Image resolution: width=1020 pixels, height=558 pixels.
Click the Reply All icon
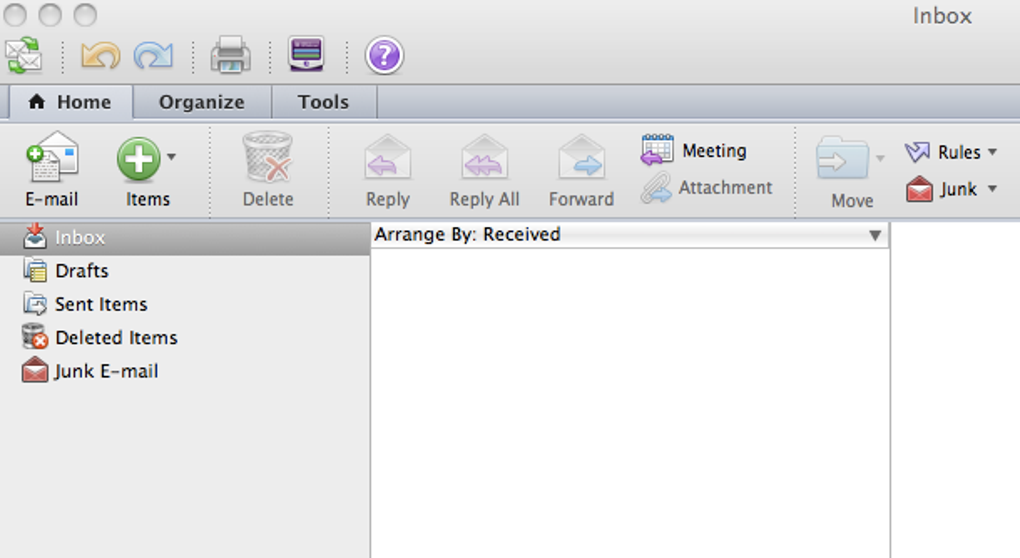click(485, 157)
